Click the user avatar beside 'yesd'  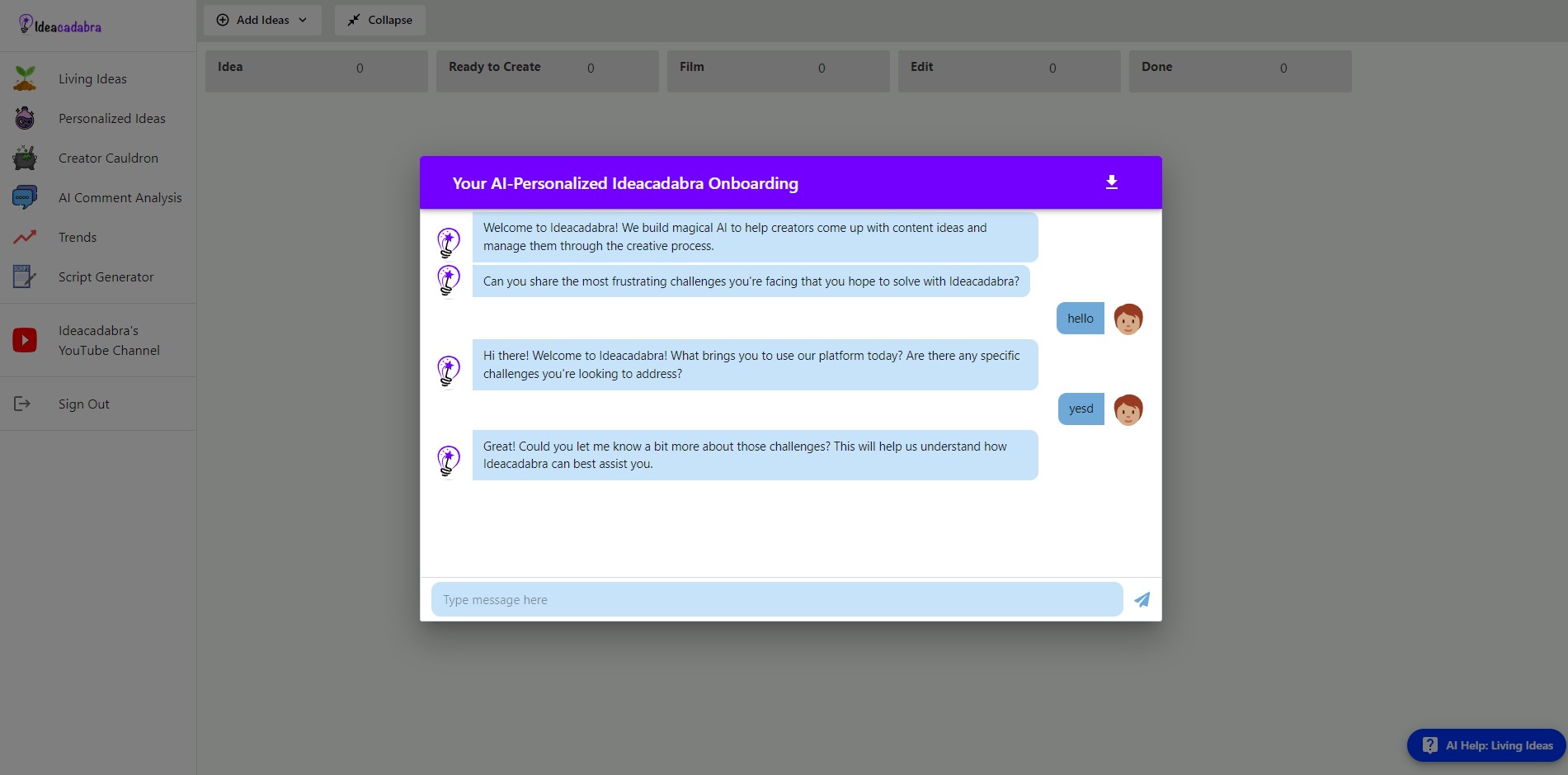tap(1128, 409)
